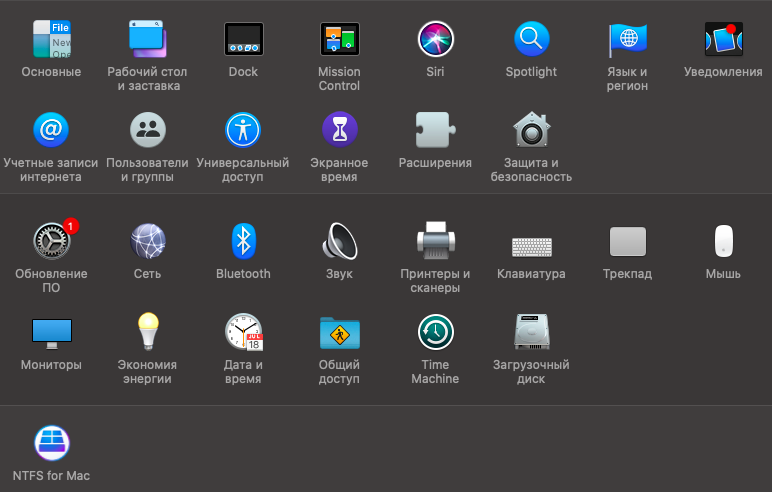The width and height of the screenshot is (772, 492).
Task: Open Уведомления preferences icon
Action: pyautogui.click(x=724, y=39)
